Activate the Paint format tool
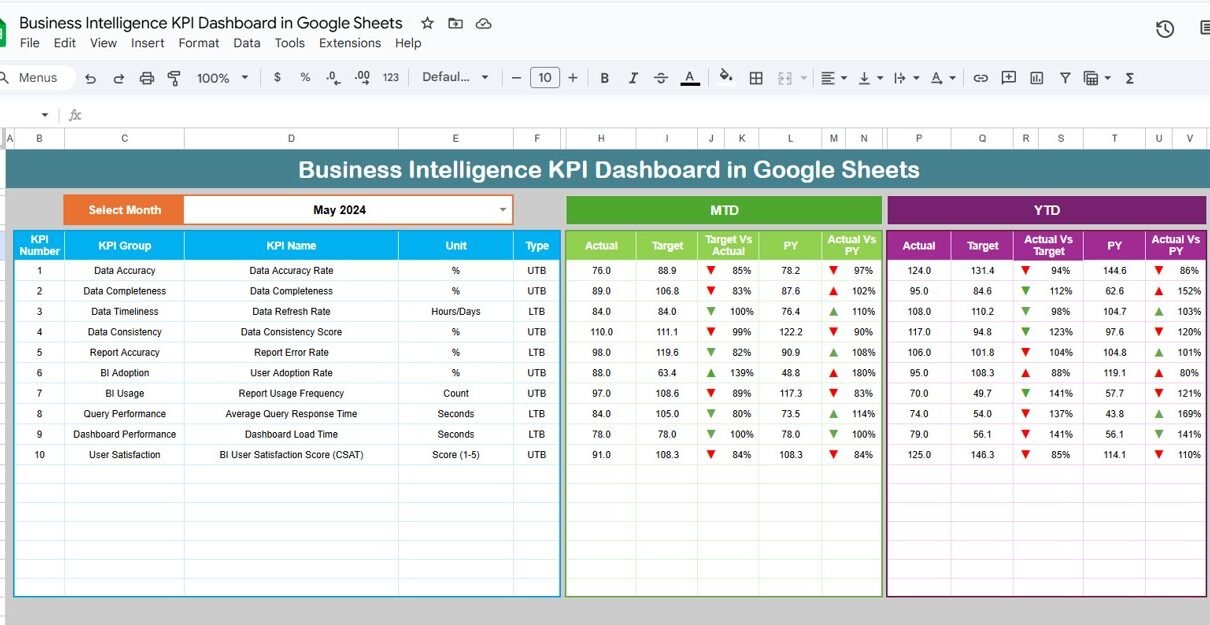Viewport: 1210px width, 625px height. pyautogui.click(x=174, y=78)
